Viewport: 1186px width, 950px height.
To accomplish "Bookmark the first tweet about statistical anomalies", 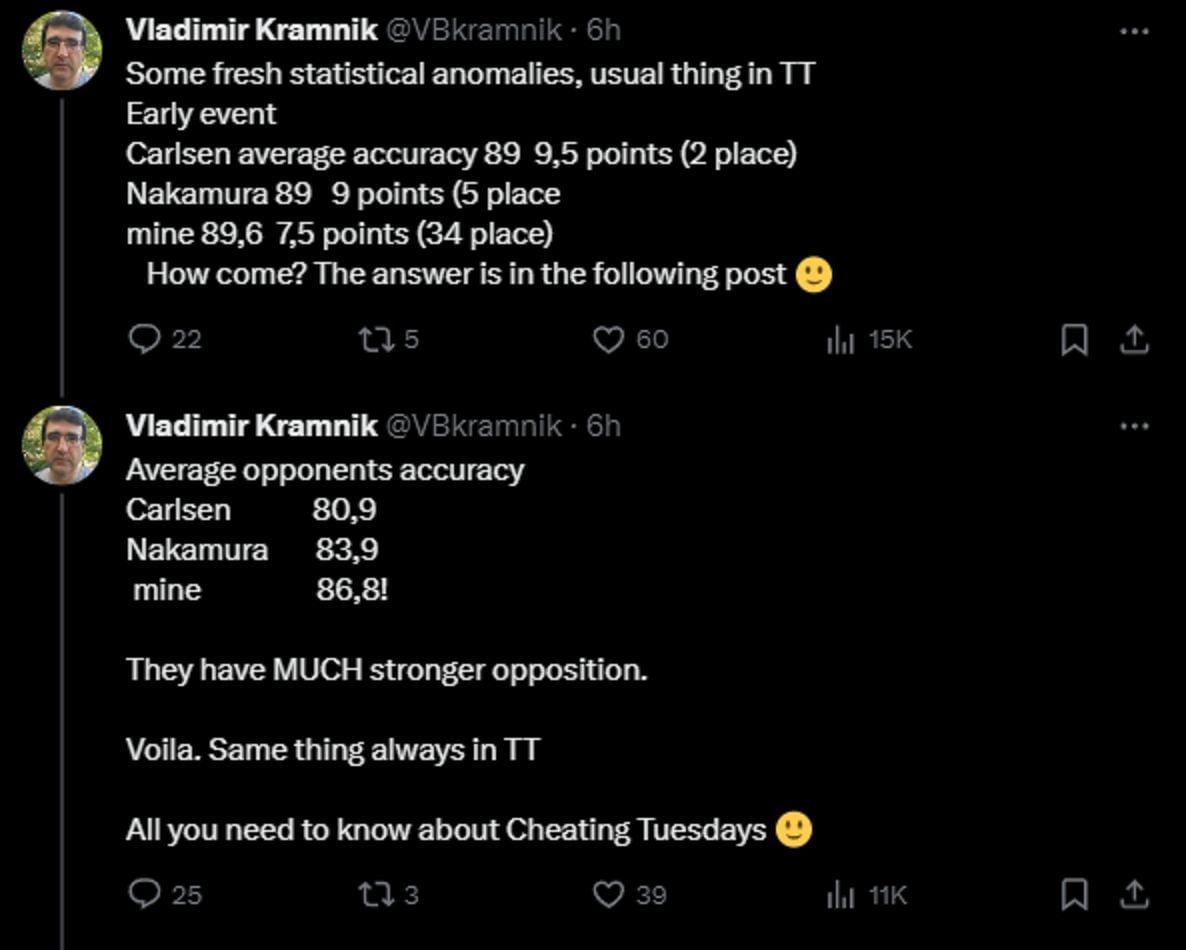I will [1074, 341].
